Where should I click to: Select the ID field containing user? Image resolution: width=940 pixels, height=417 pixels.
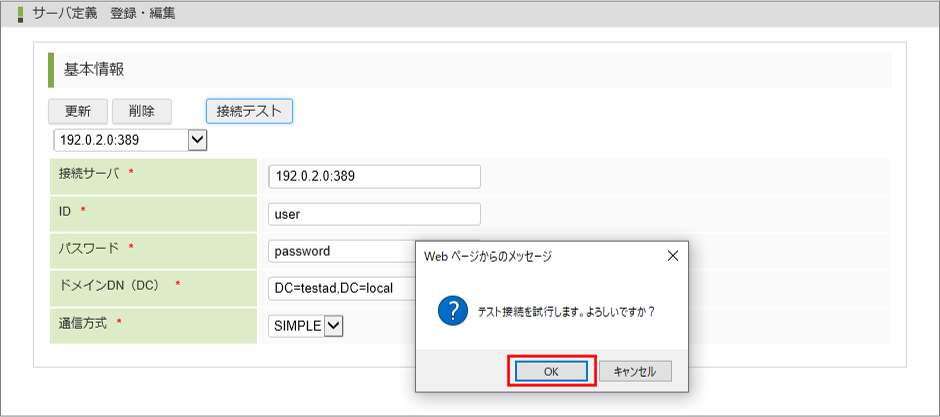tap(374, 214)
